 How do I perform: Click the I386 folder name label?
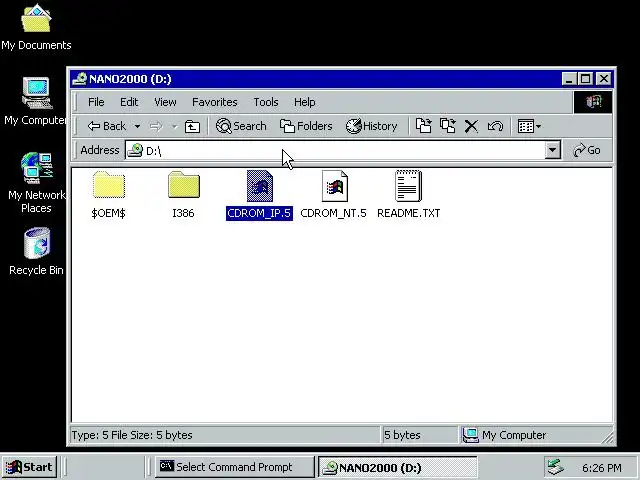(x=183, y=213)
